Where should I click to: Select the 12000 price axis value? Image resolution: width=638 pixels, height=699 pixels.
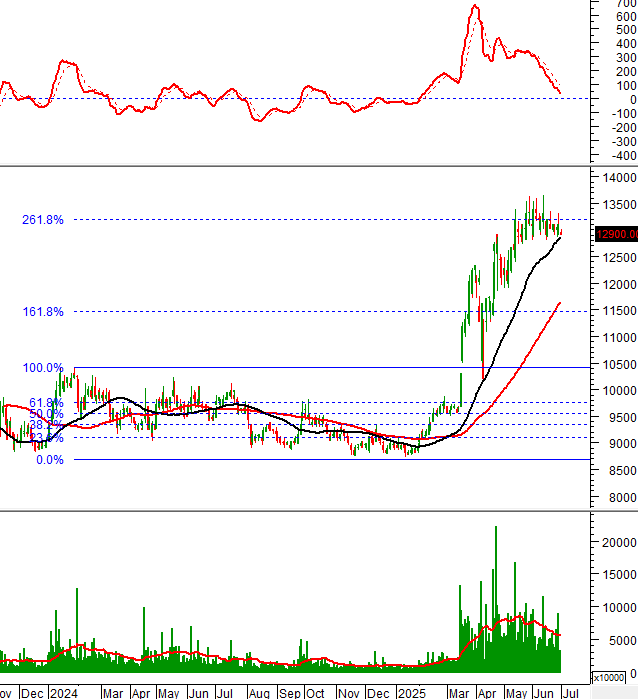coord(619,284)
